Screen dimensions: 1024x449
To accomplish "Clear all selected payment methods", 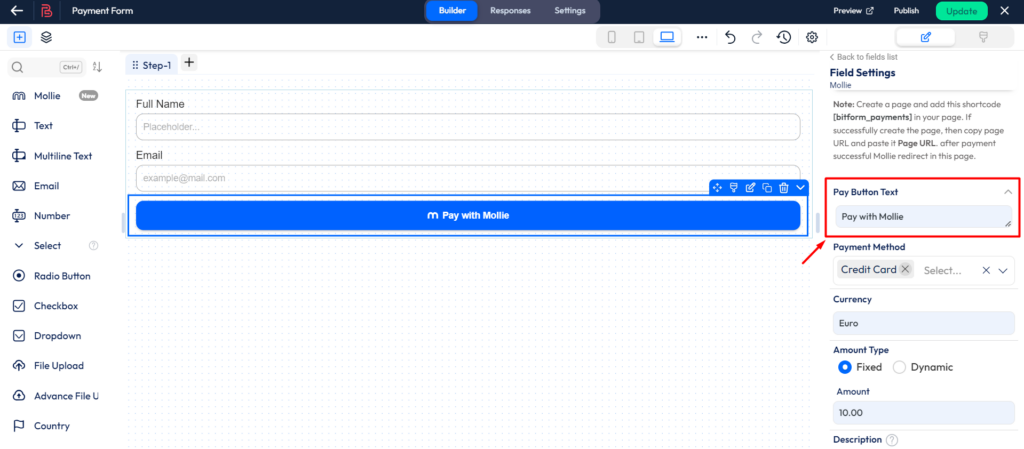I will pos(986,270).
